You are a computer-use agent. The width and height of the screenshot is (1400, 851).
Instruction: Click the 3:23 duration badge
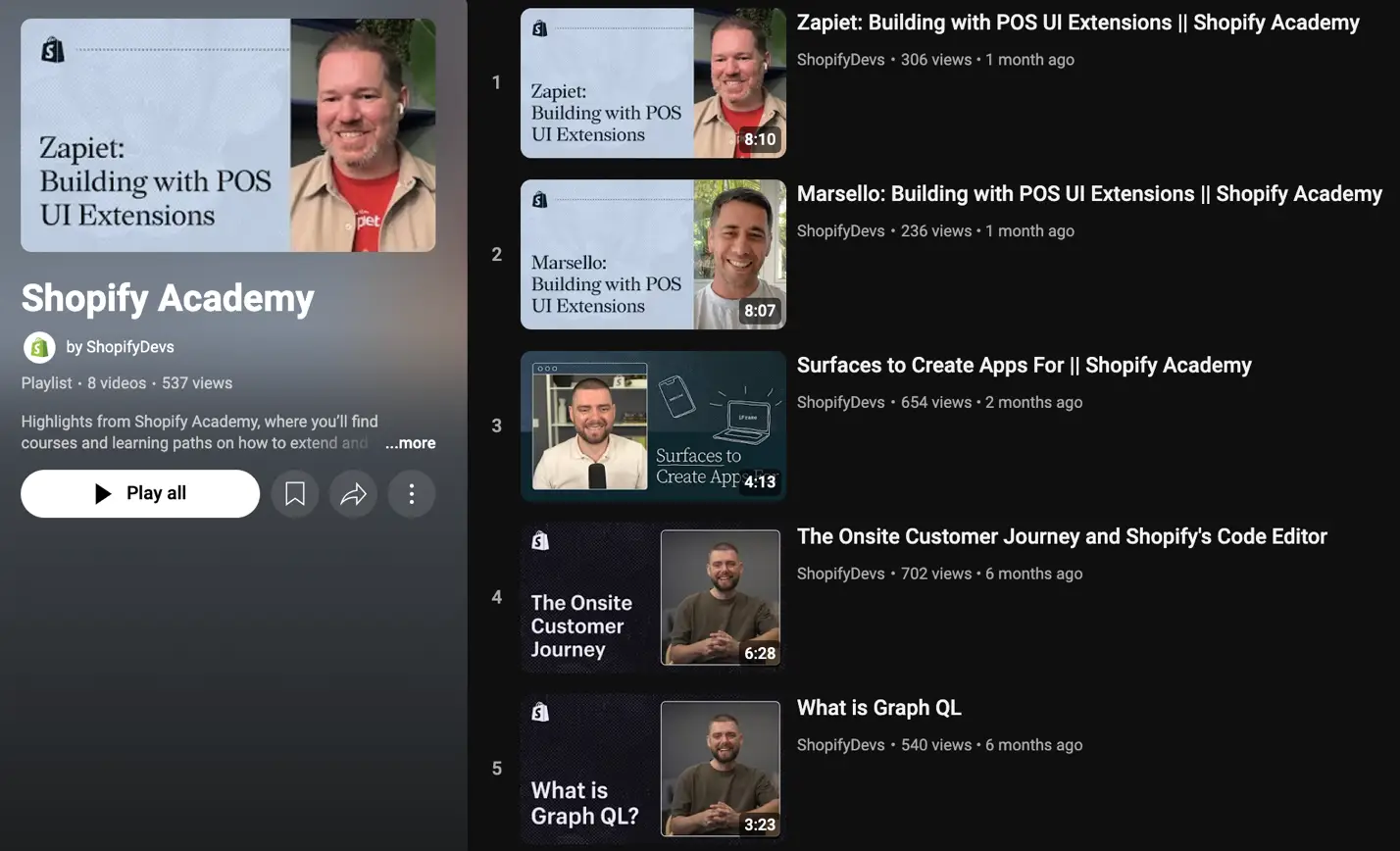pyautogui.click(x=760, y=826)
